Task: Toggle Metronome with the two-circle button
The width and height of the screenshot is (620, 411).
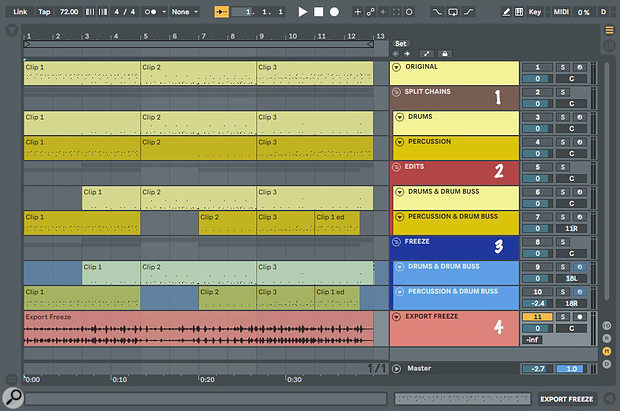Action: coord(151,12)
